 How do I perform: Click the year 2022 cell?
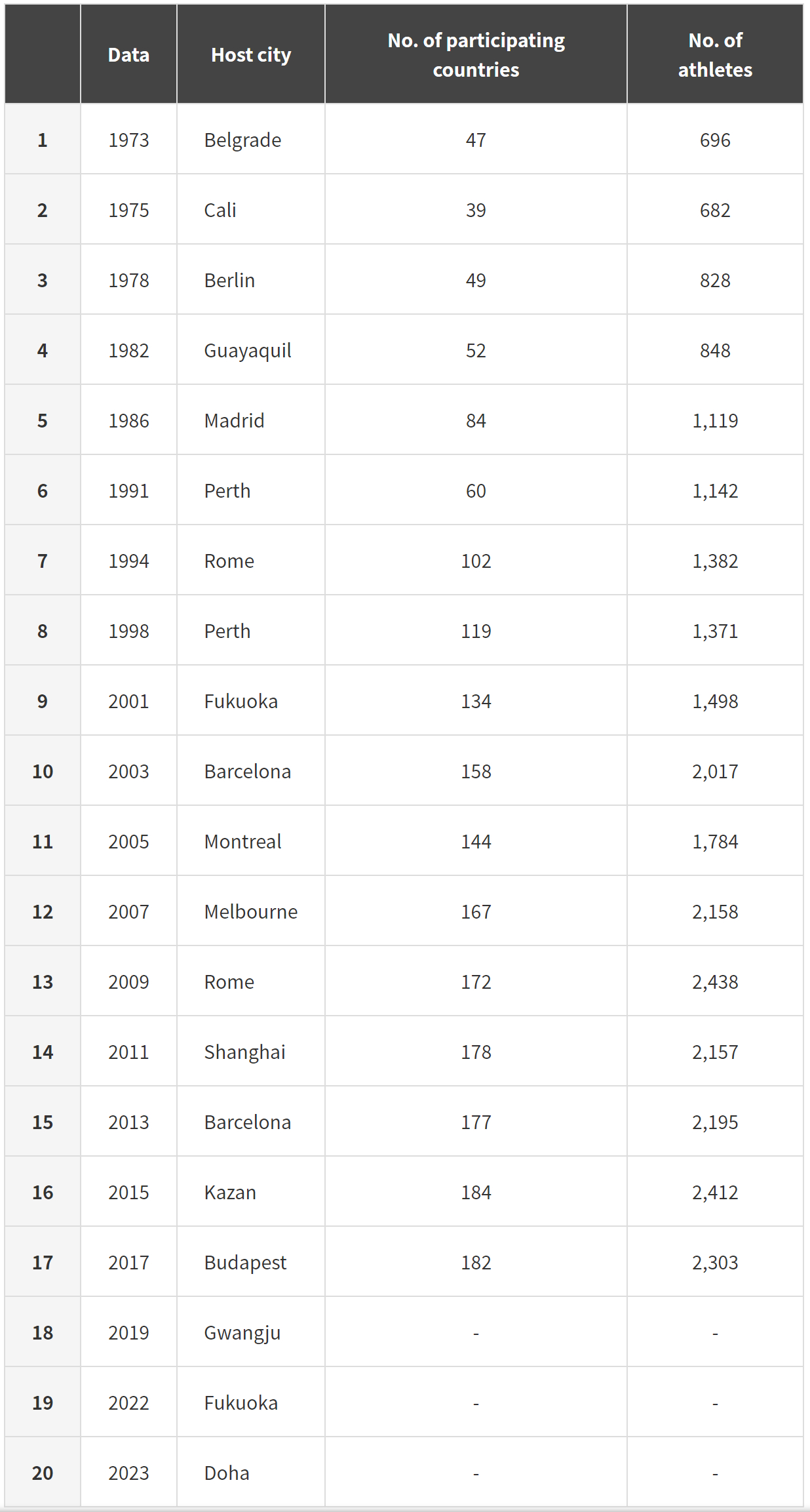click(x=128, y=1403)
